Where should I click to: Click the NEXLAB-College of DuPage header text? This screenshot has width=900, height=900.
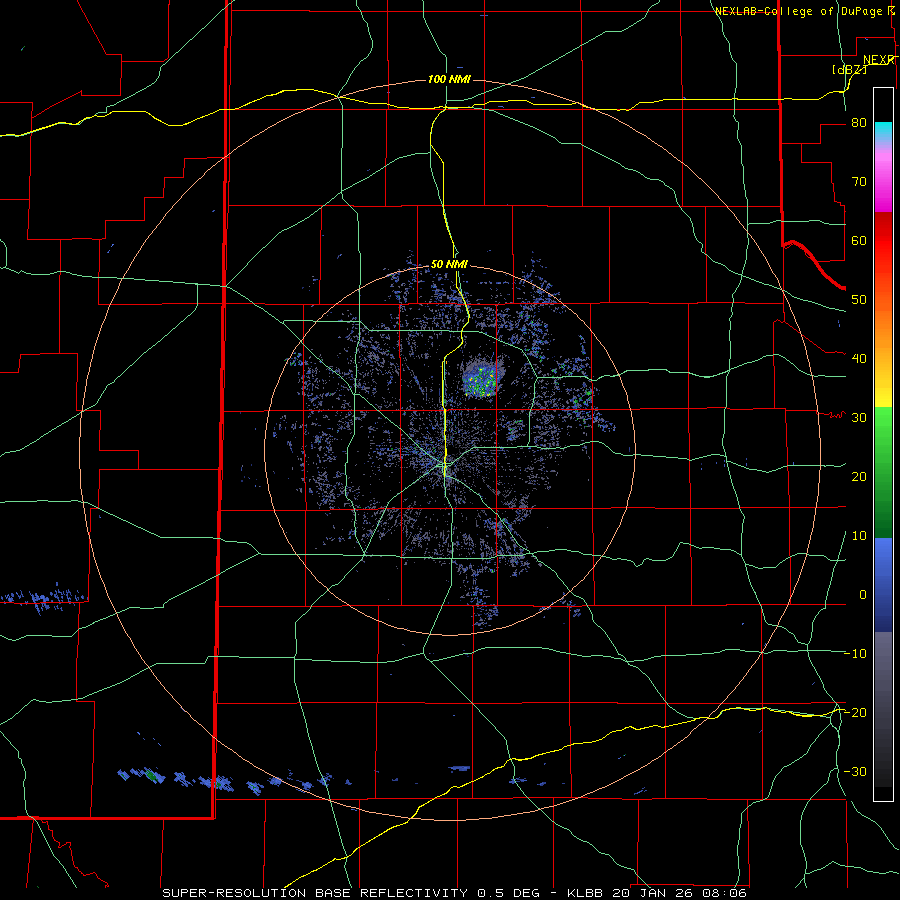click(798, 11)
